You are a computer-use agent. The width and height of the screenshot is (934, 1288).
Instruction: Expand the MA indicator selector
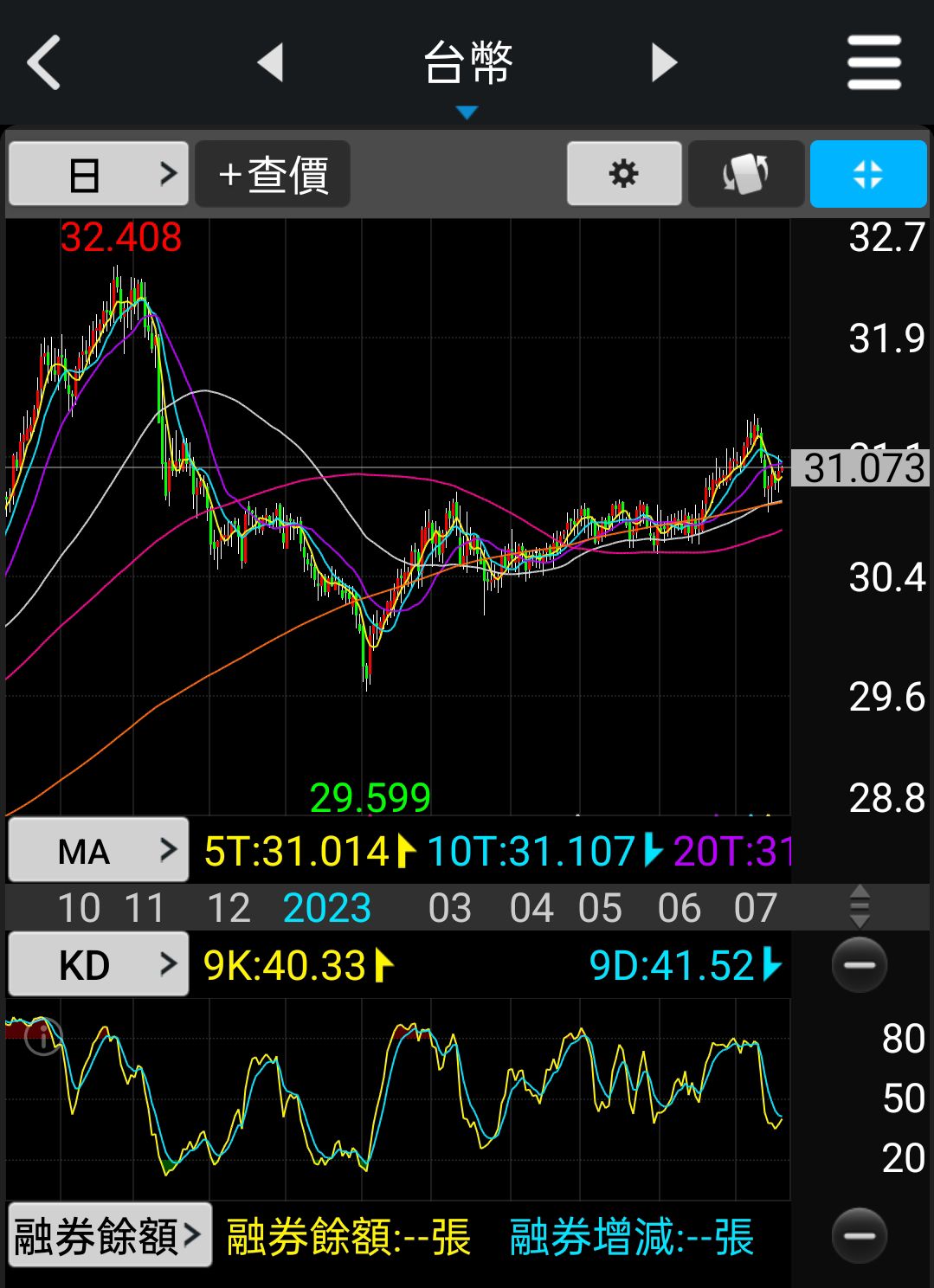[99, 851]
